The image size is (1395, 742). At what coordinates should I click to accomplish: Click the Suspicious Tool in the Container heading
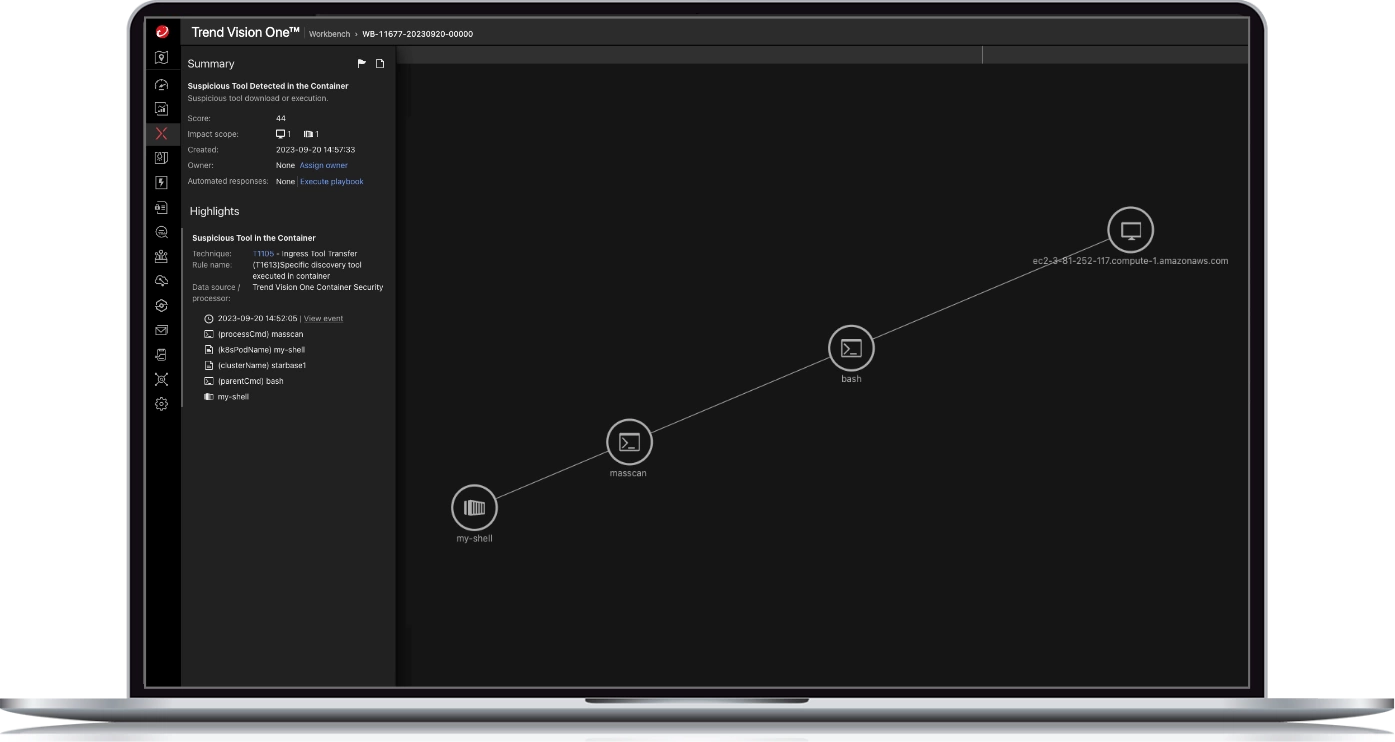(x=254, y=238)
